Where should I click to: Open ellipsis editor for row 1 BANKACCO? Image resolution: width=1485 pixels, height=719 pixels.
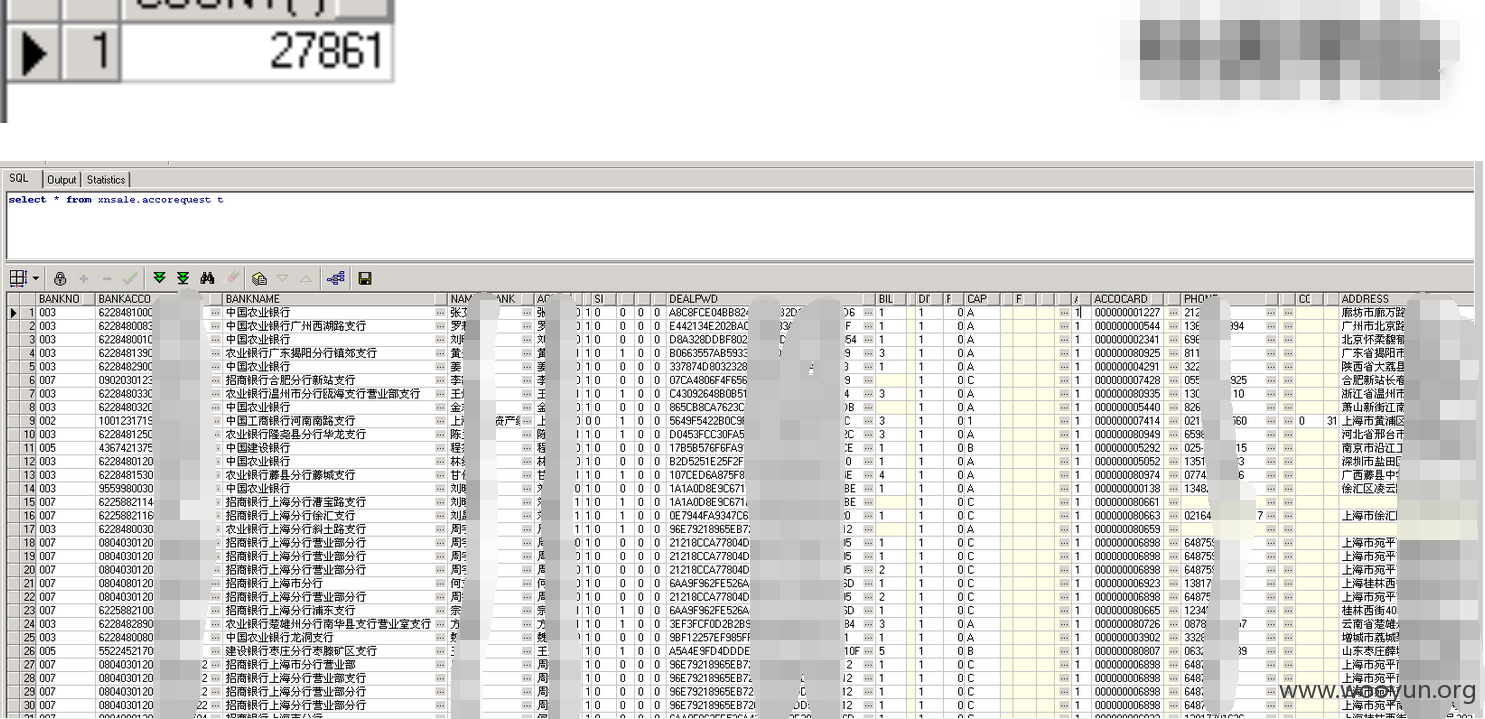click(x=215, y=313)
